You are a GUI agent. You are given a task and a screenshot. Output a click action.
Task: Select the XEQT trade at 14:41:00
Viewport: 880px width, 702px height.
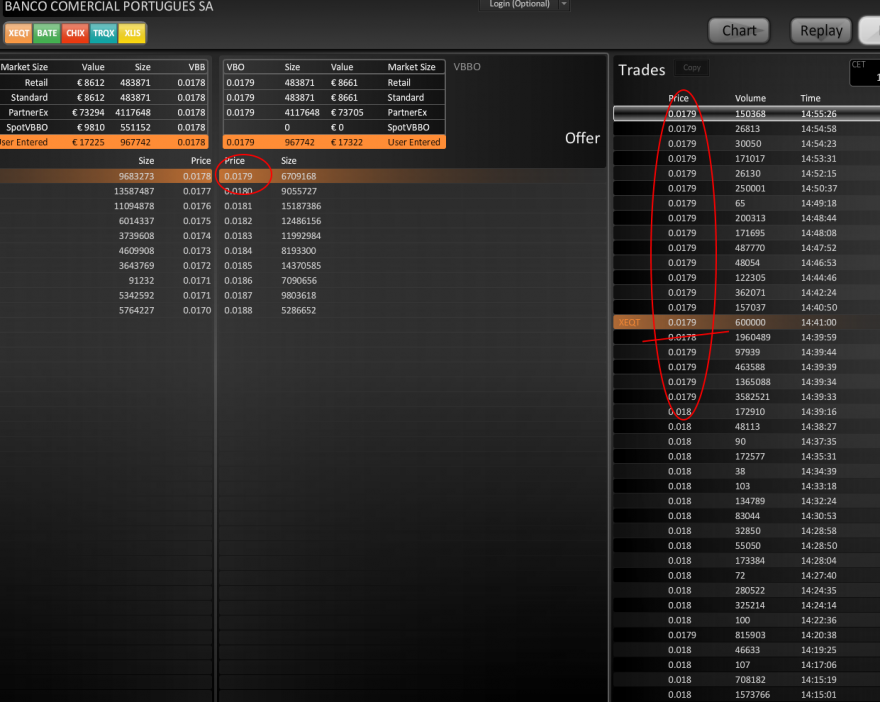746,322
